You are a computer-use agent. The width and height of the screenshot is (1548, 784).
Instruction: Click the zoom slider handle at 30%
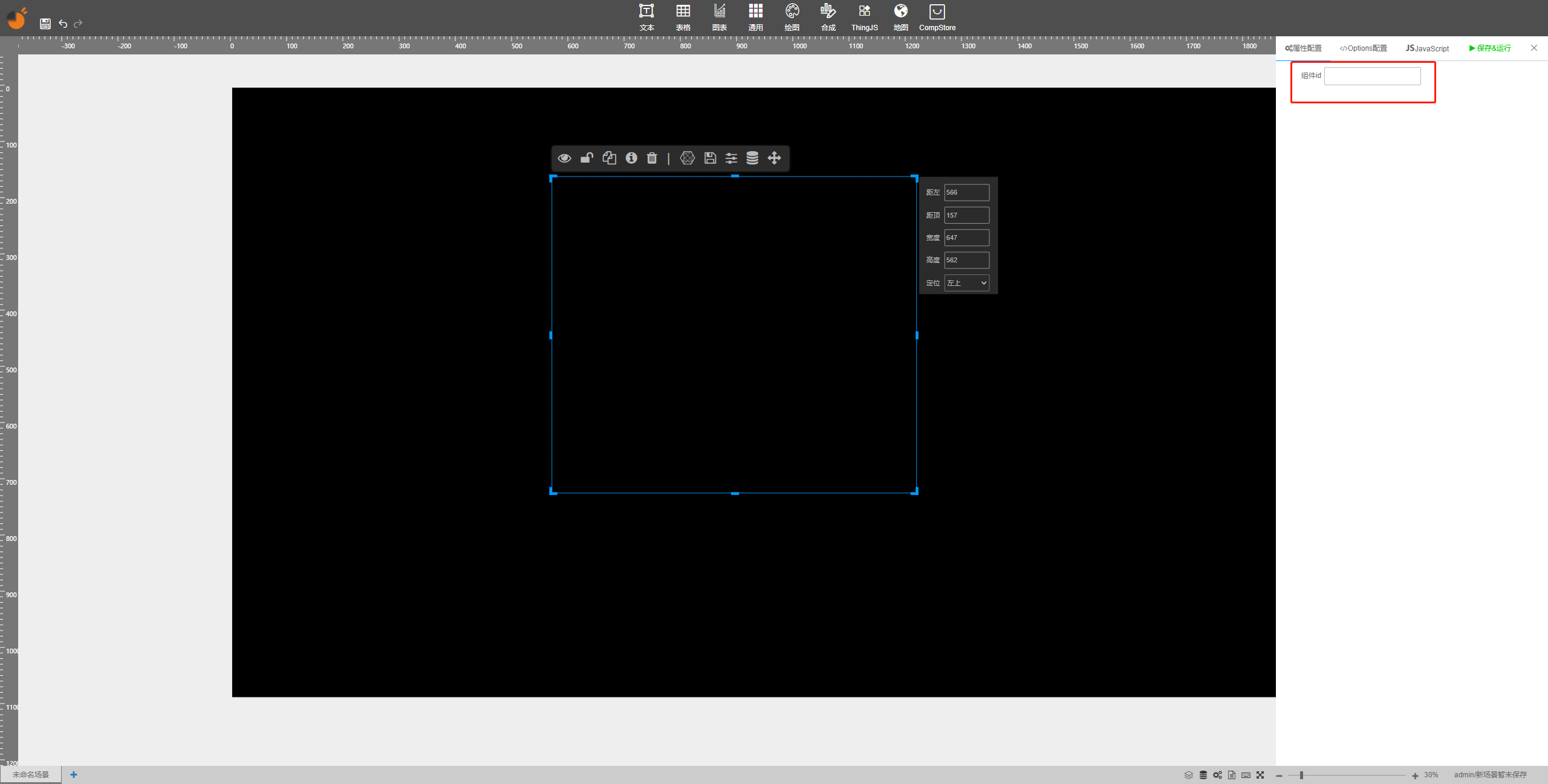[x=1301, y=775]
